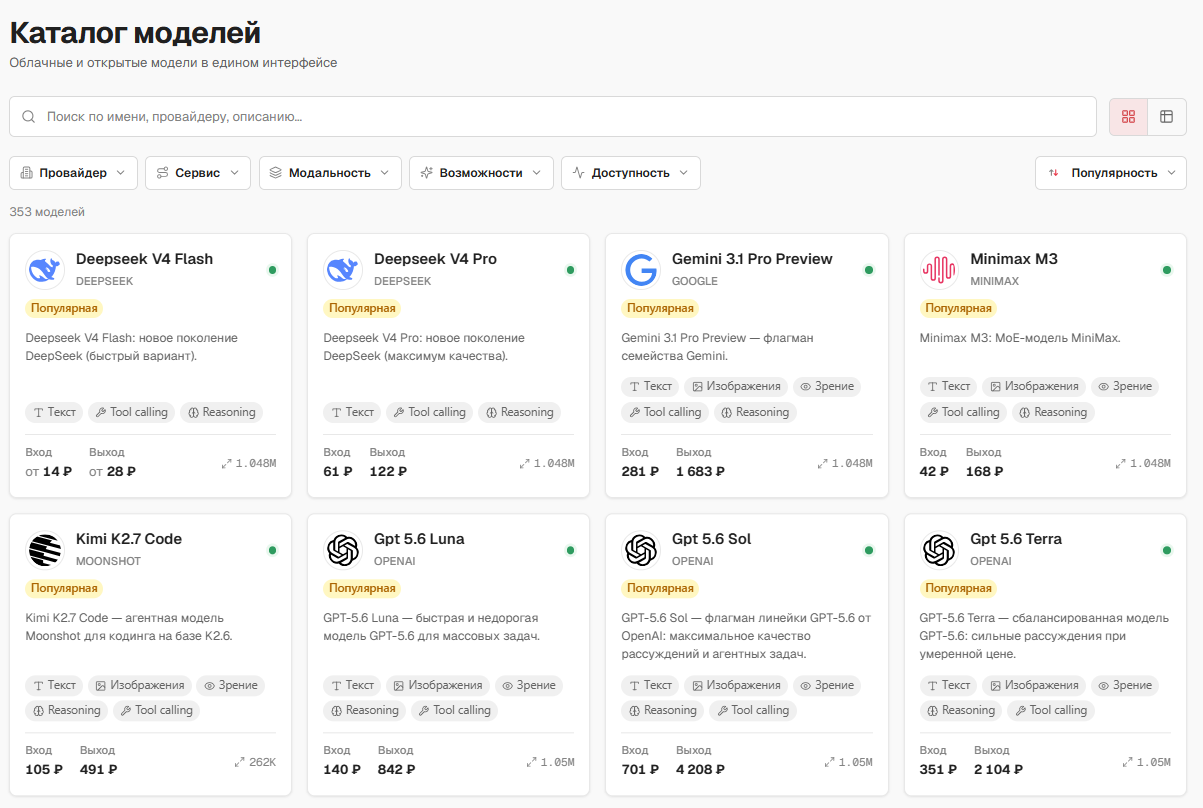The height and width of the screenshot is (808, 1203).
Task: Open the Deepseek V4 Pro title
Action: coord(435,259)
